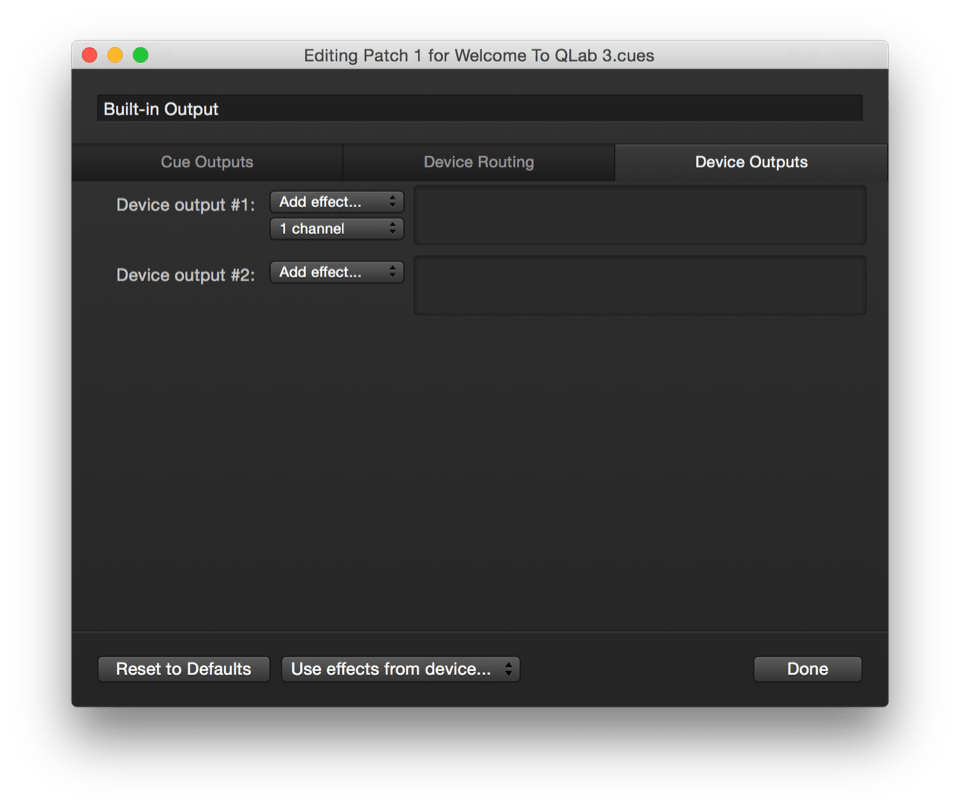Click the green zoom window button
The height and width of the screenshot is (809, 960).
[x=141, y=55]
